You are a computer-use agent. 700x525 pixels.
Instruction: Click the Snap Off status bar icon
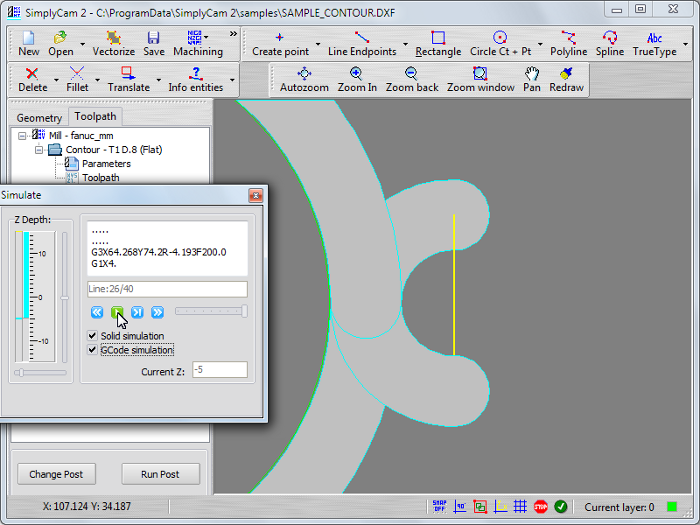439,507
